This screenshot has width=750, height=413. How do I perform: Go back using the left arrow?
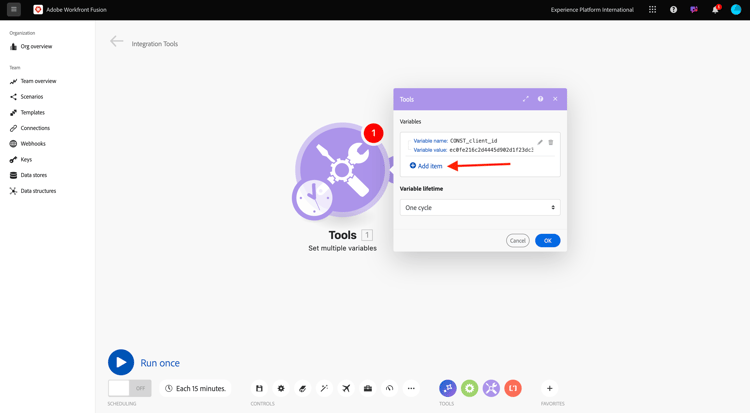coord(116,42)
